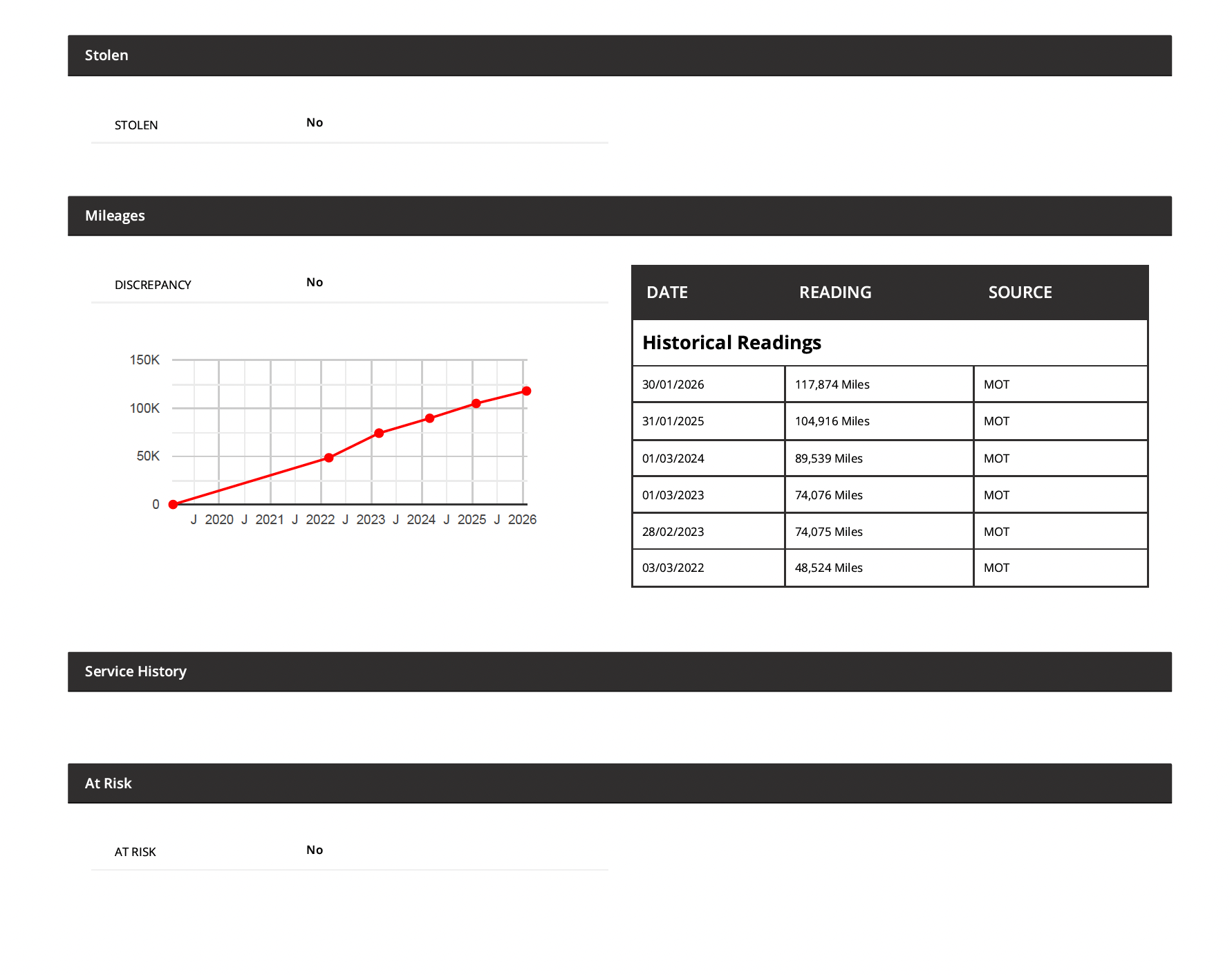Image resolution: width=1232 pixels, height=975 pixels.
Task: Select the 117,874 Miles value
Action: [832, 384]
